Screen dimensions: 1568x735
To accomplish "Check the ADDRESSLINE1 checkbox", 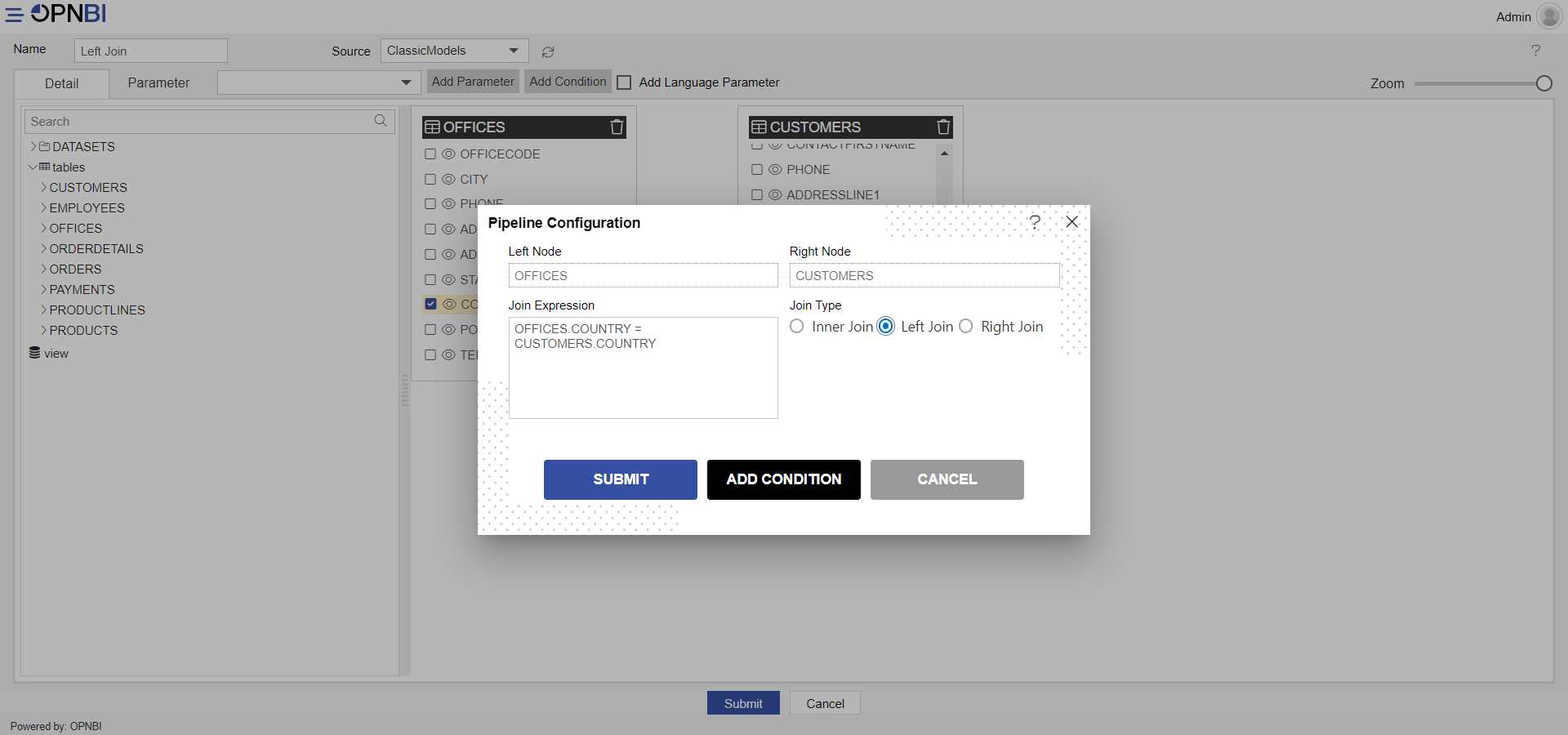I will point(757,195).
